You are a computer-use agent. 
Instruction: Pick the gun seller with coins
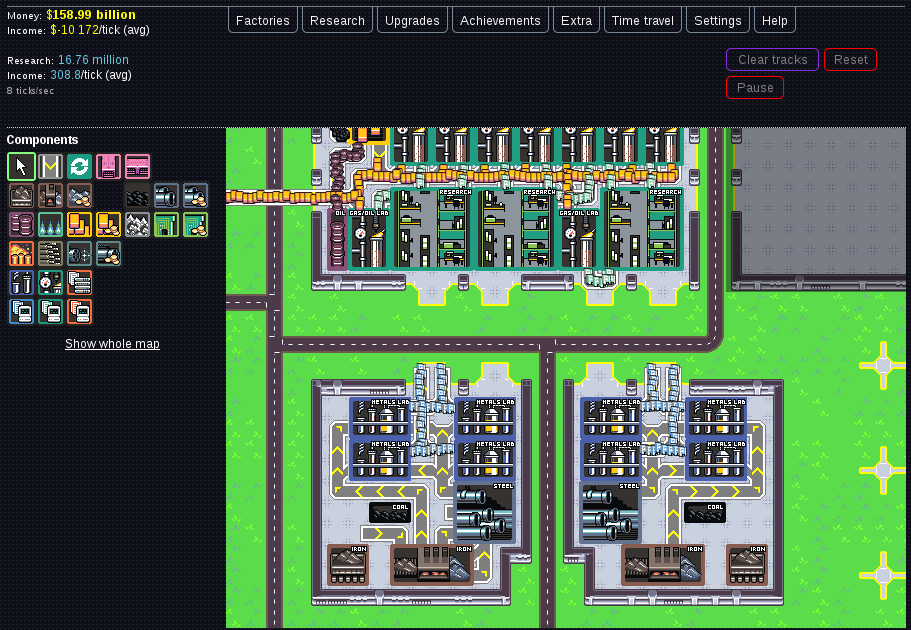[109, 254]
